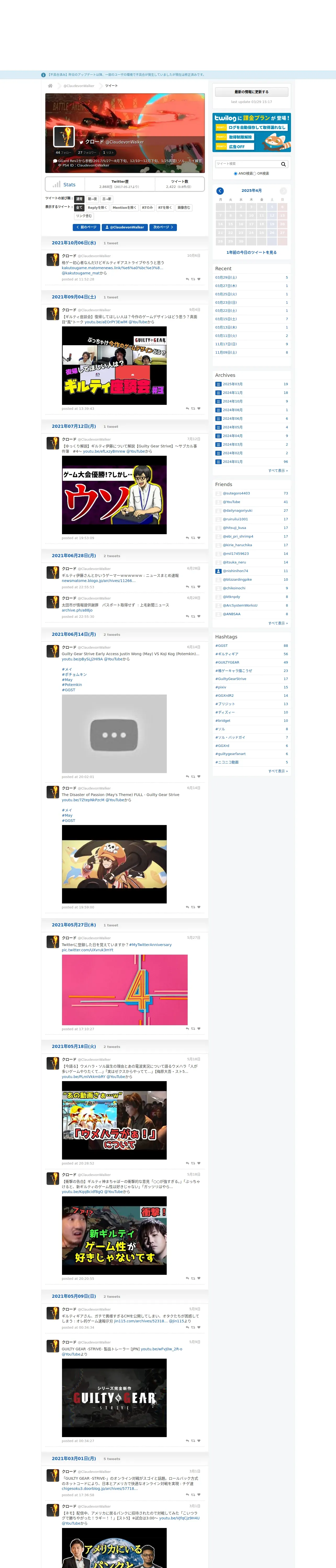Click #MyTwitterAnniversary hashtag in tweet
336x1568 pixels.
pyautogui.click(x=150, y=945)
